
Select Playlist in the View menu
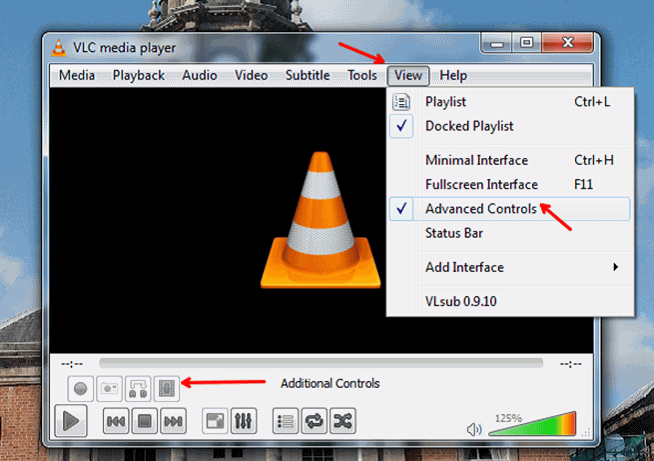coord(510,102)
